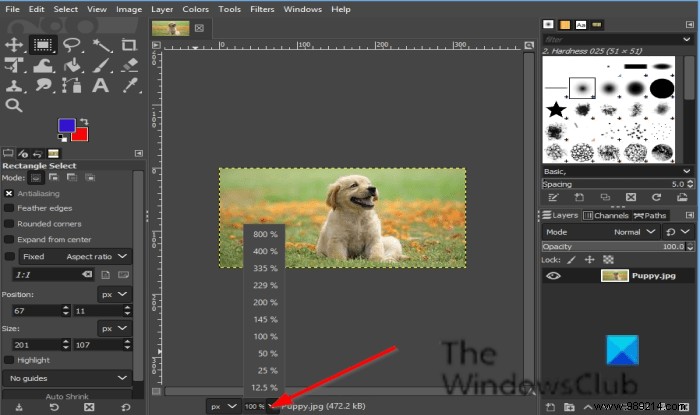This screenshot has height=415, width=700.
Task: Toggle the Antialiasing checkbox
Action: (9, 193)
